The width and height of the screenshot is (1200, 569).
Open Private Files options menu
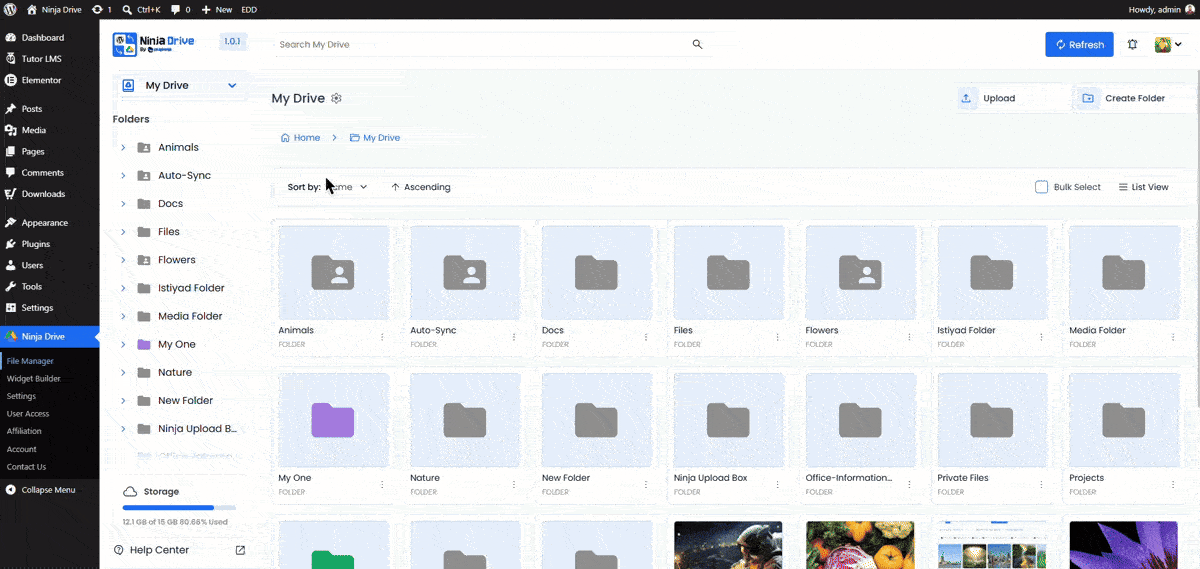[1041, 485]
